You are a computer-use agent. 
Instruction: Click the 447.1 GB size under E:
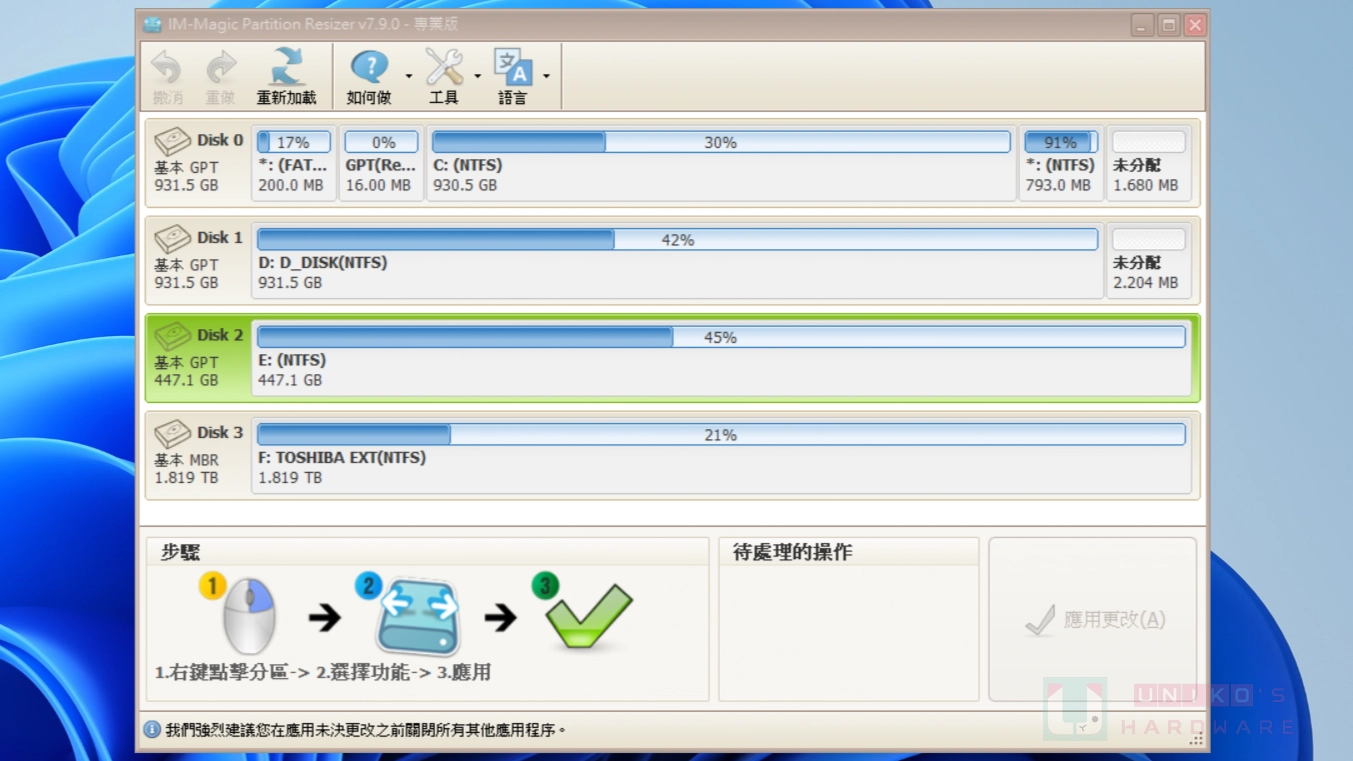point(290,380)
